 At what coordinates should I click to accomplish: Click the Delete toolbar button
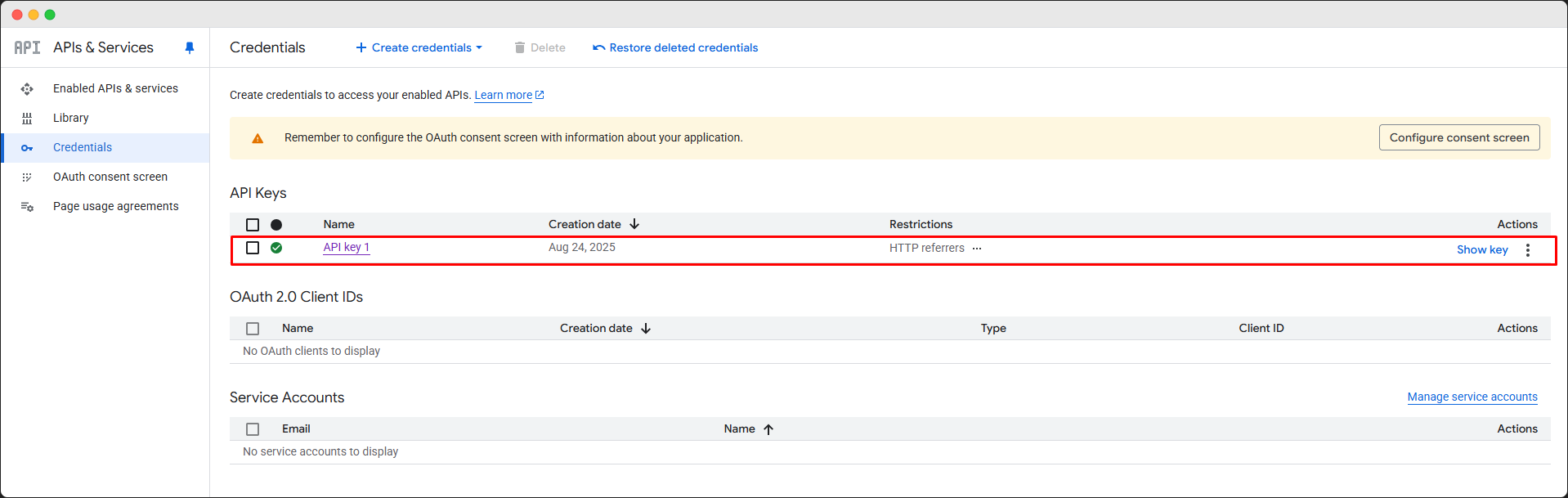pos(540,47)
